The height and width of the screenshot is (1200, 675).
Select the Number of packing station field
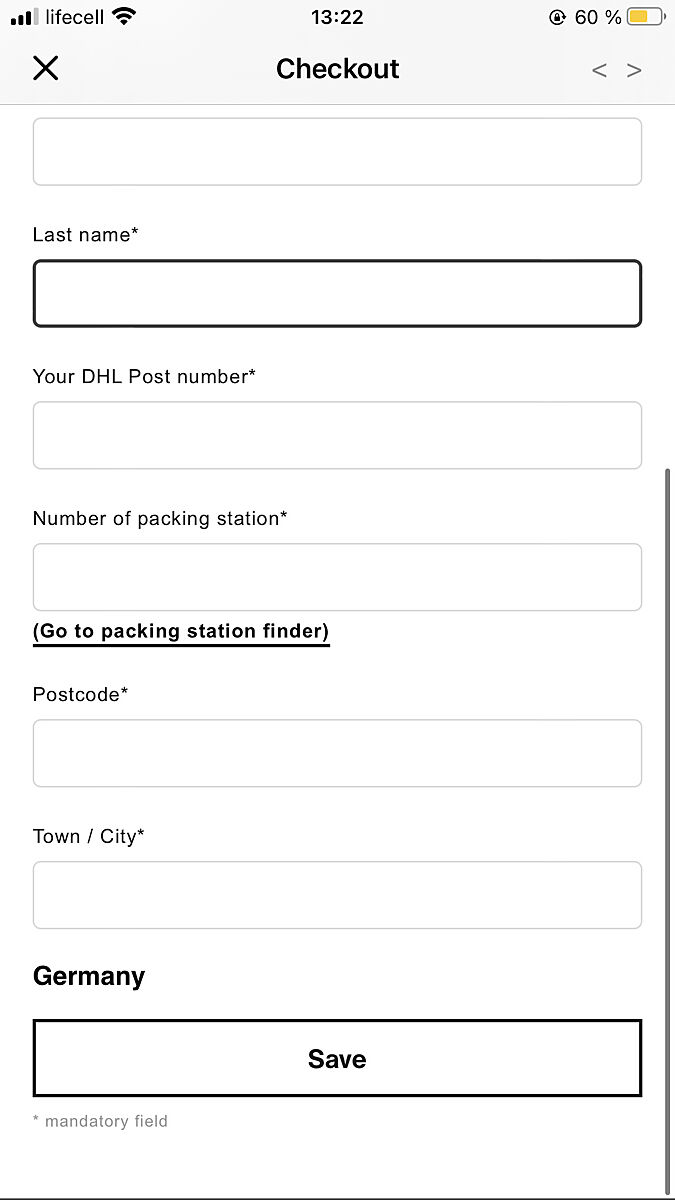tap(337, 577)
